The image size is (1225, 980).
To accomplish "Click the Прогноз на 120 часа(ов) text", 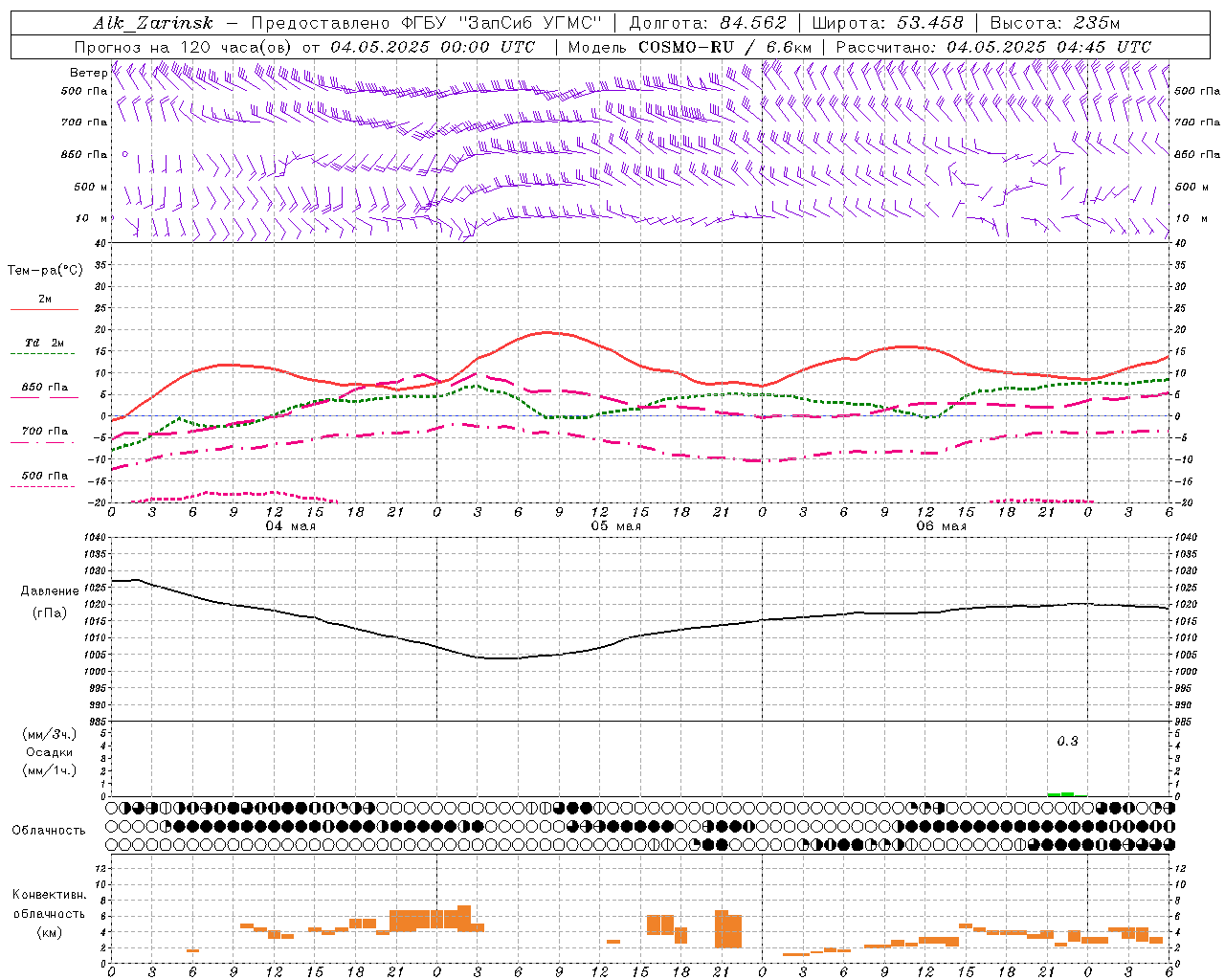I will tap(186, 47).
